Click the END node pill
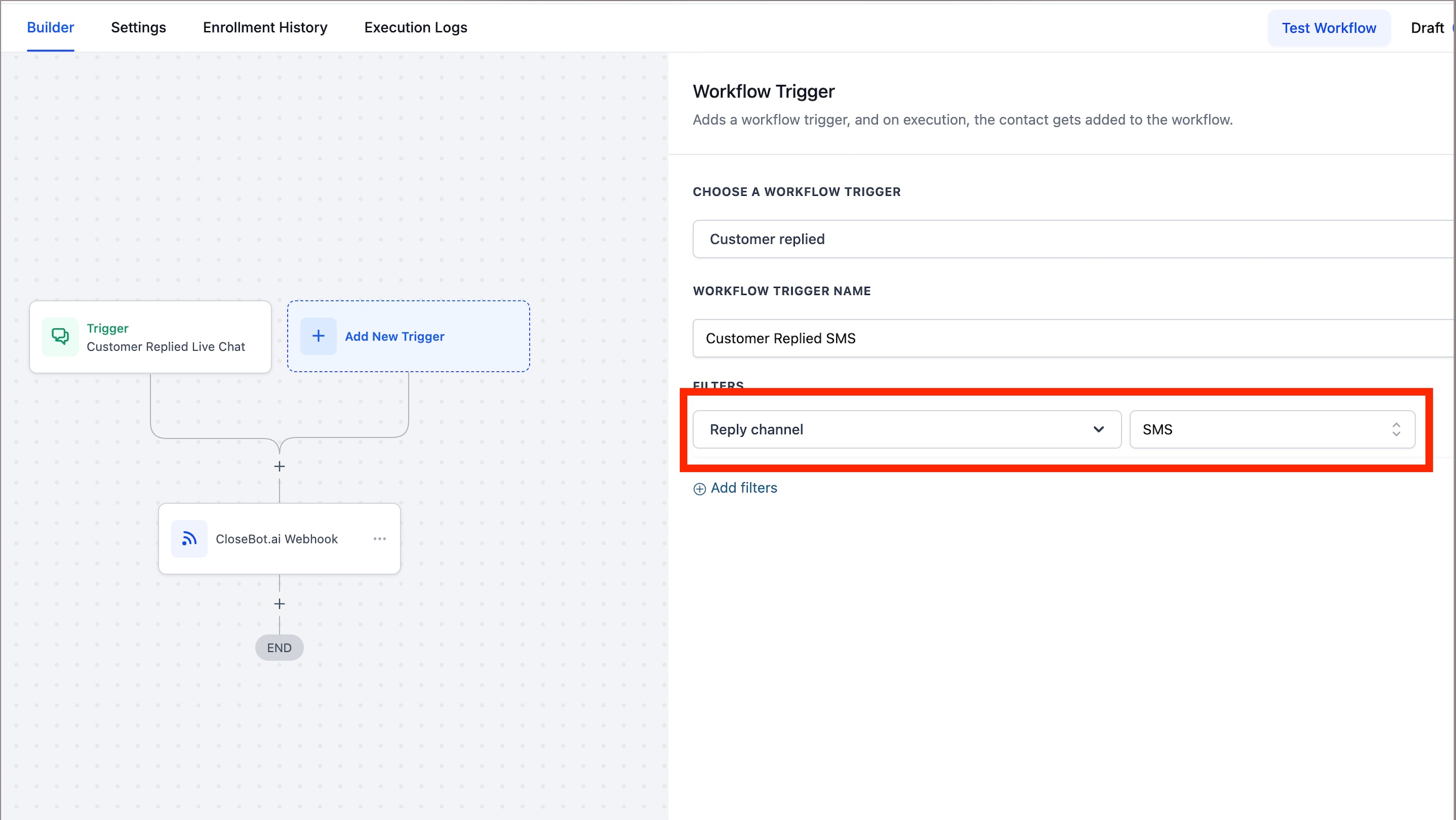The image size is (1456, 820). (x=279, y=648)
